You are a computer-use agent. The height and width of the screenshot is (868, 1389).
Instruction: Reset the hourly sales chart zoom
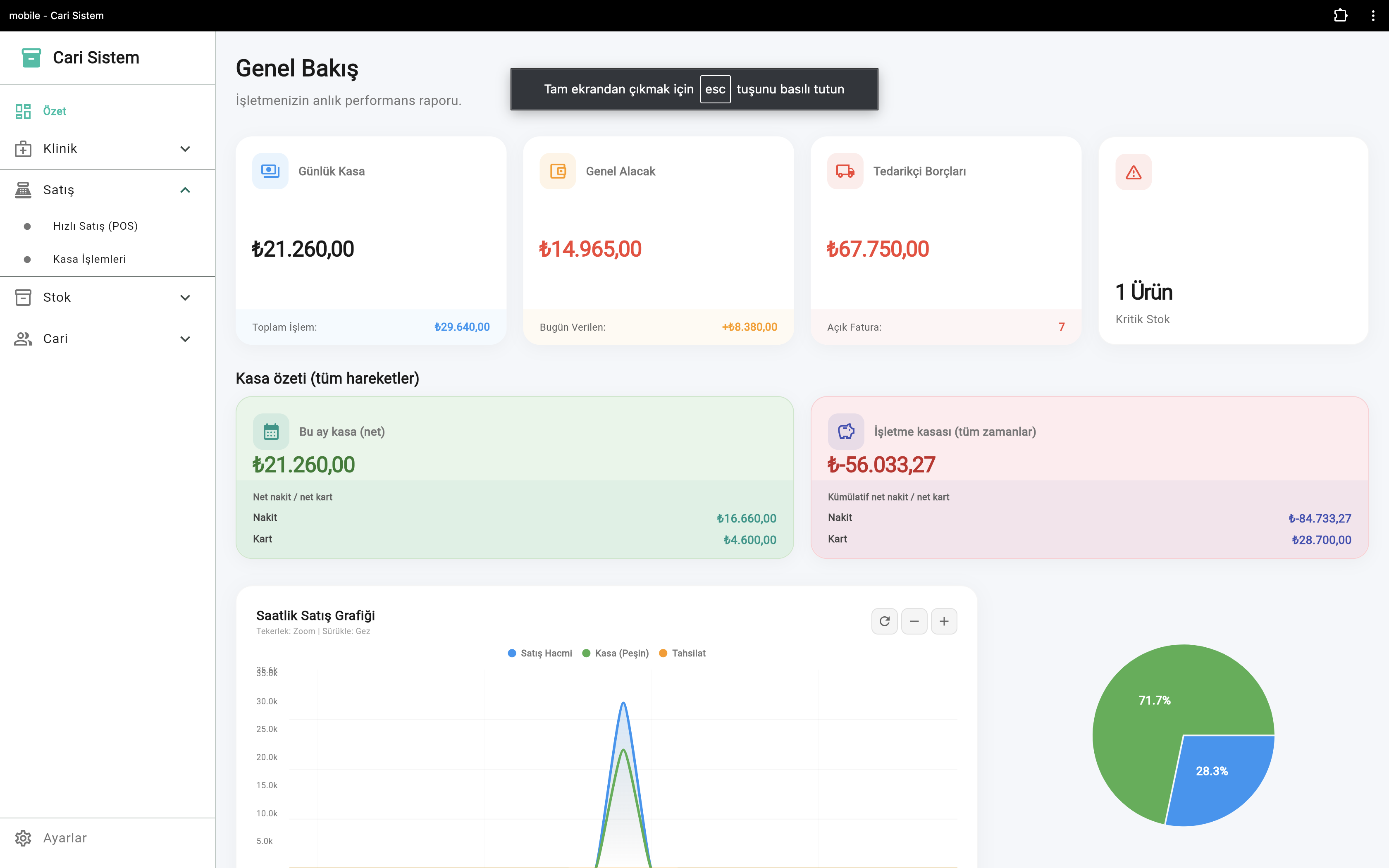[885, 621]
